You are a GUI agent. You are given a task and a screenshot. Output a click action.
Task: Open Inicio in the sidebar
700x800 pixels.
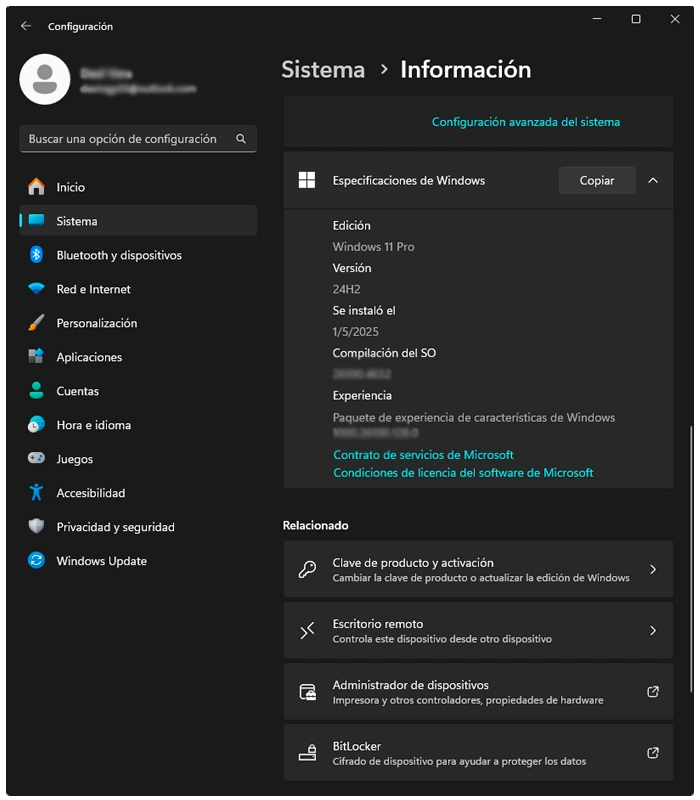138,187
